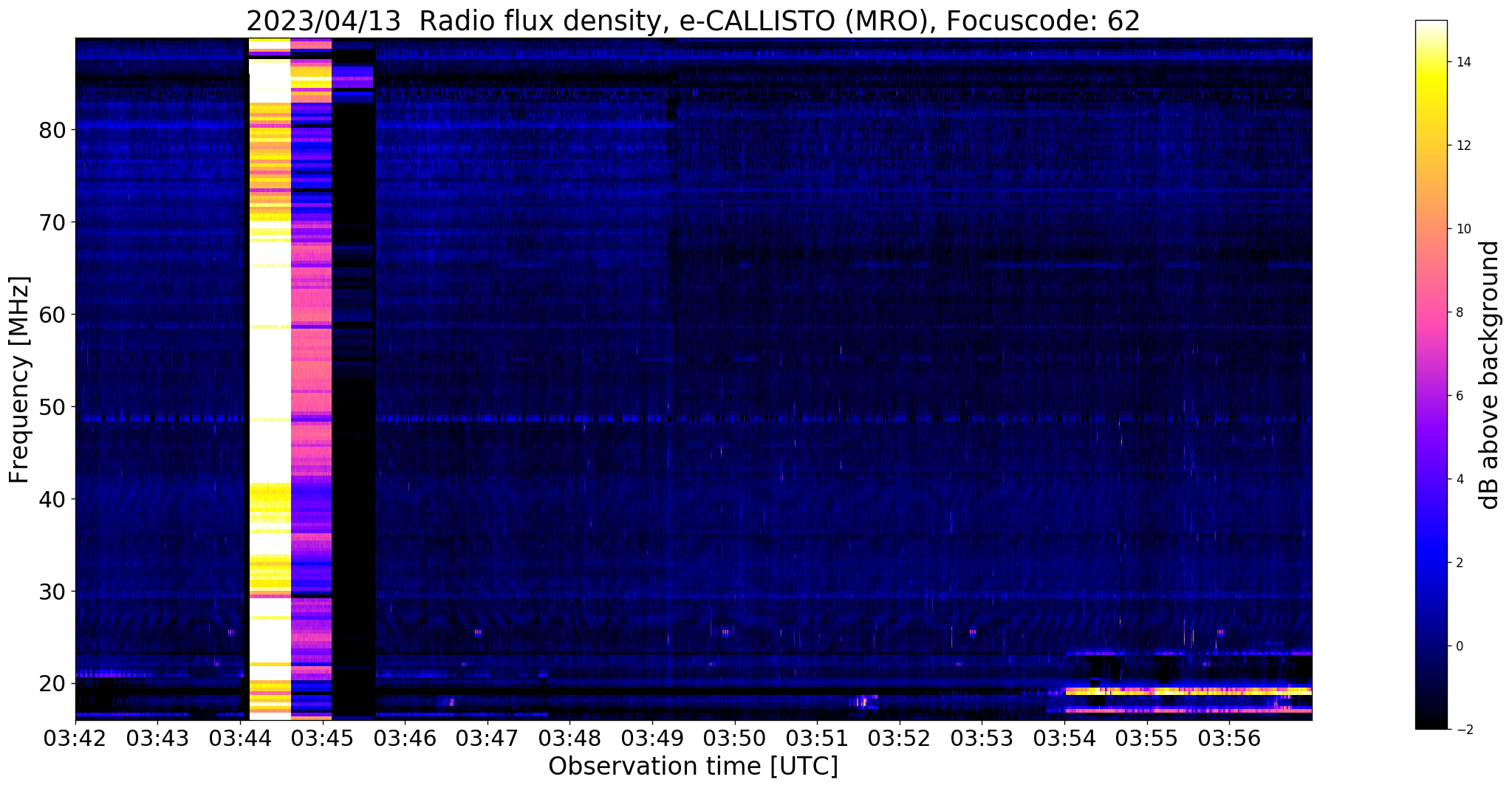Click the colorbar tick label 14
The height and width of the screenshot is (788, 1512).
click(1463, 62)
